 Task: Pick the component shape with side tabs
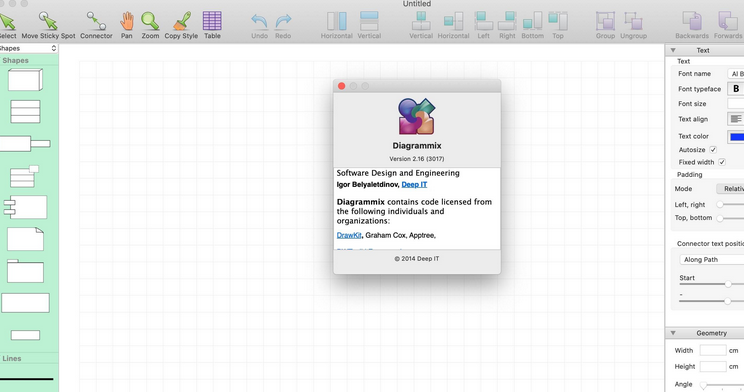25,207
